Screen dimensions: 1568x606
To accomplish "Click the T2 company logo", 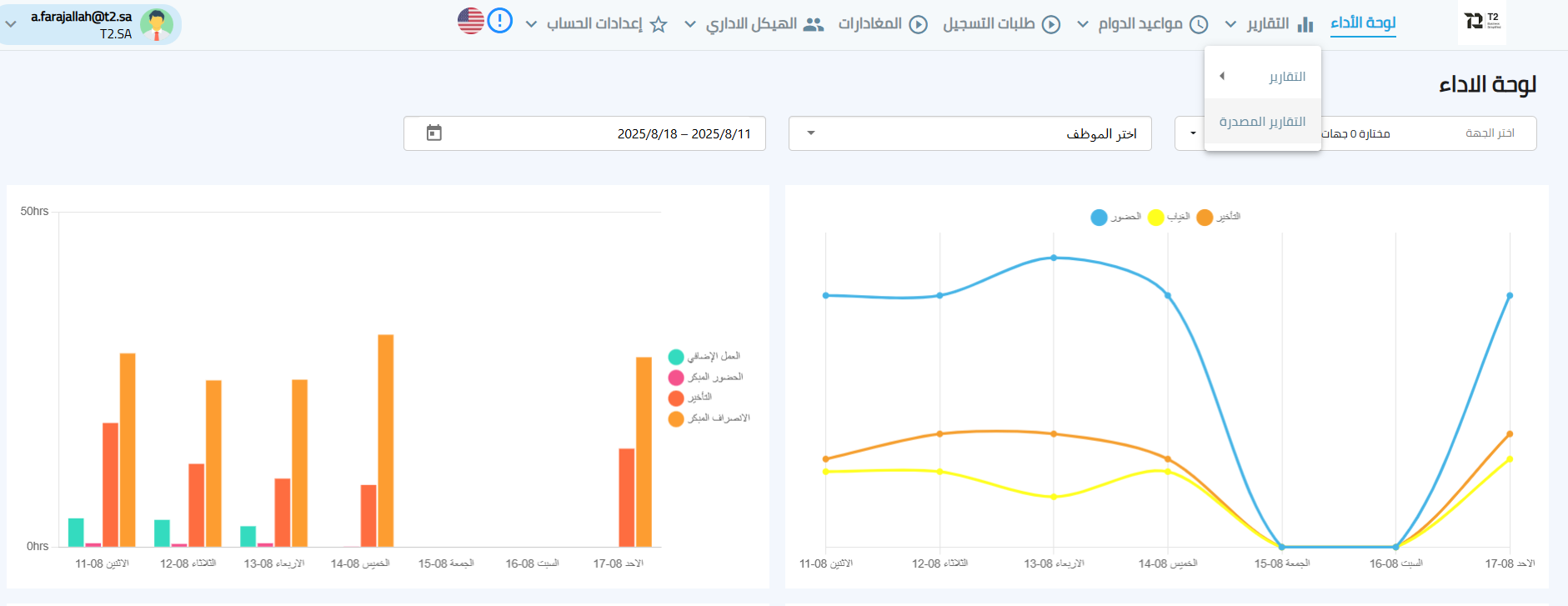I will (1483, 22).
